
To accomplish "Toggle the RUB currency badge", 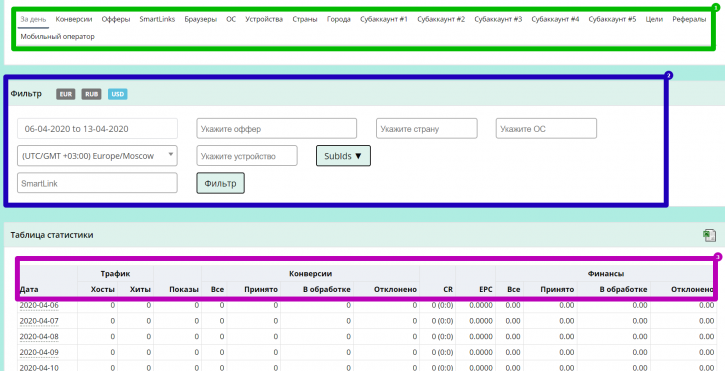I will 92,94.
